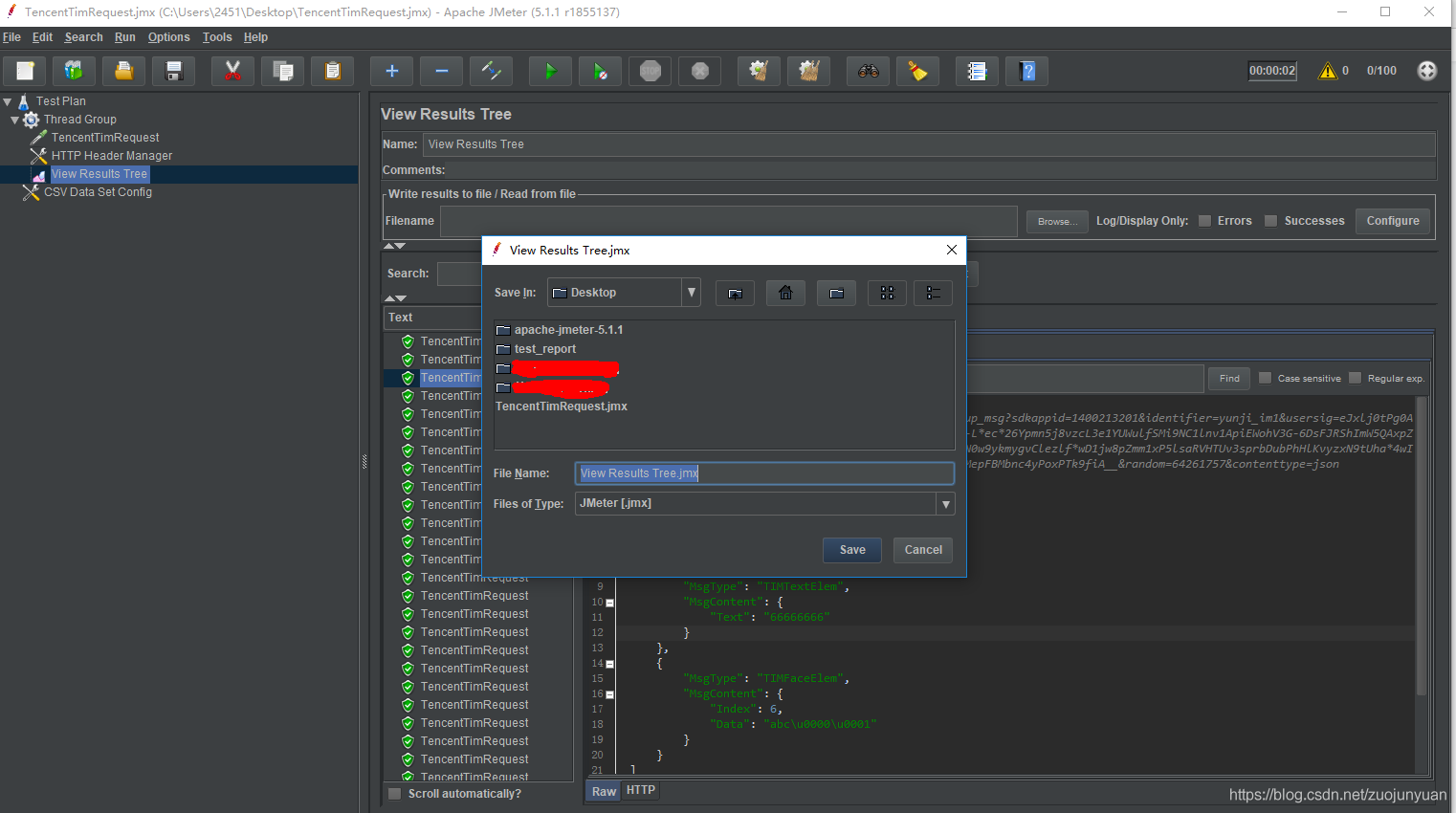
Task: Open the Save In Desktop dropdown
Action: tap(692, 293)
